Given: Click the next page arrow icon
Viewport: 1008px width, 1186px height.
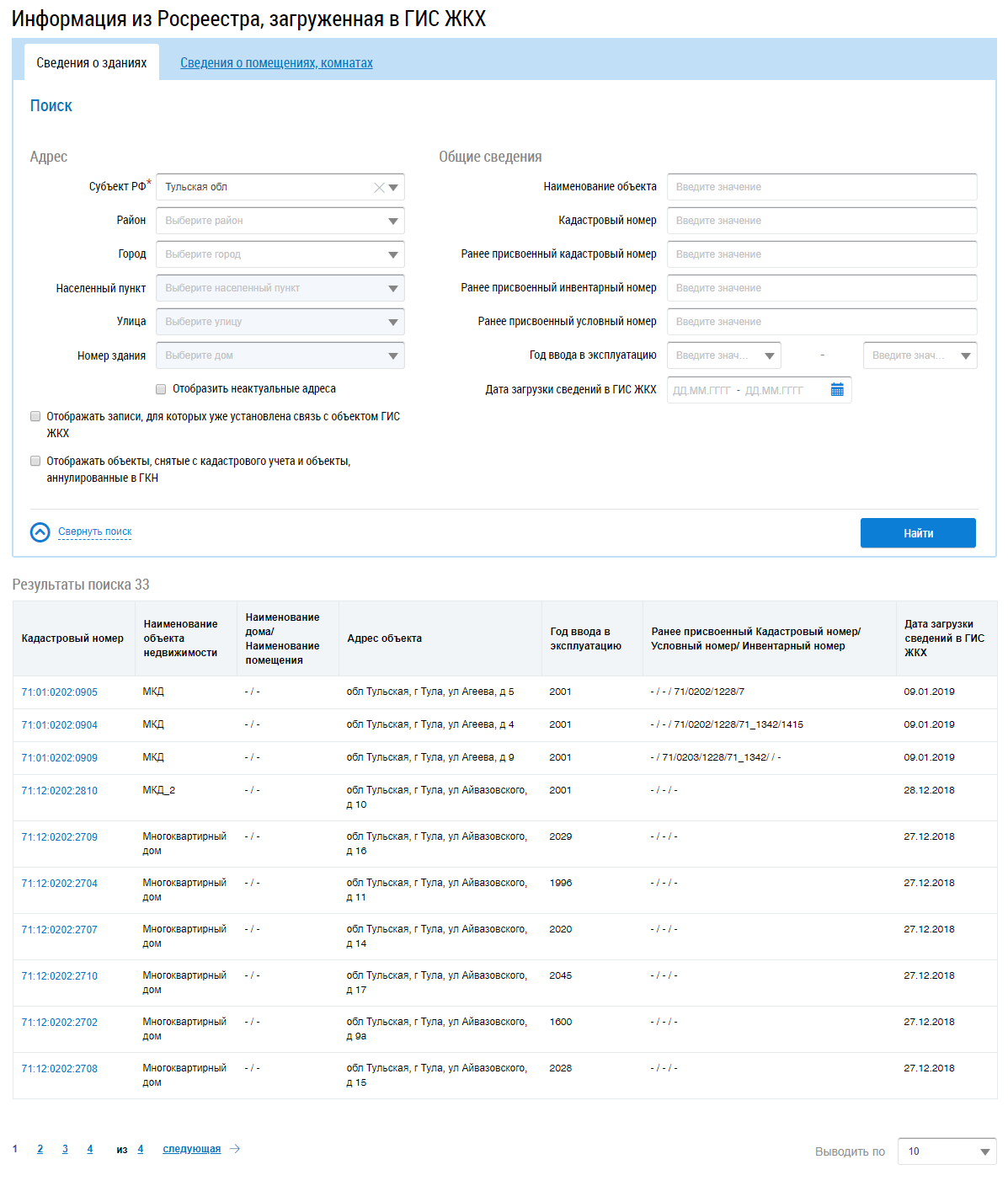Looking at the screenshot, I should pyautogui.click(x=235, y=1149).
